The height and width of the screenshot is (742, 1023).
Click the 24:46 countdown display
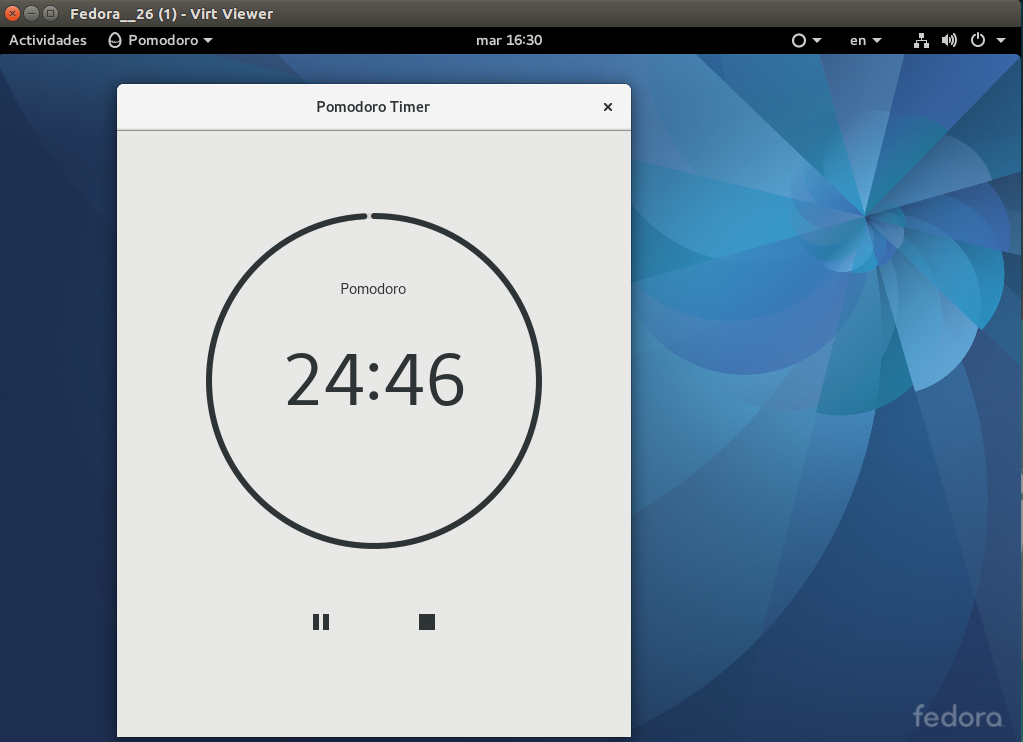click(374, 380)
